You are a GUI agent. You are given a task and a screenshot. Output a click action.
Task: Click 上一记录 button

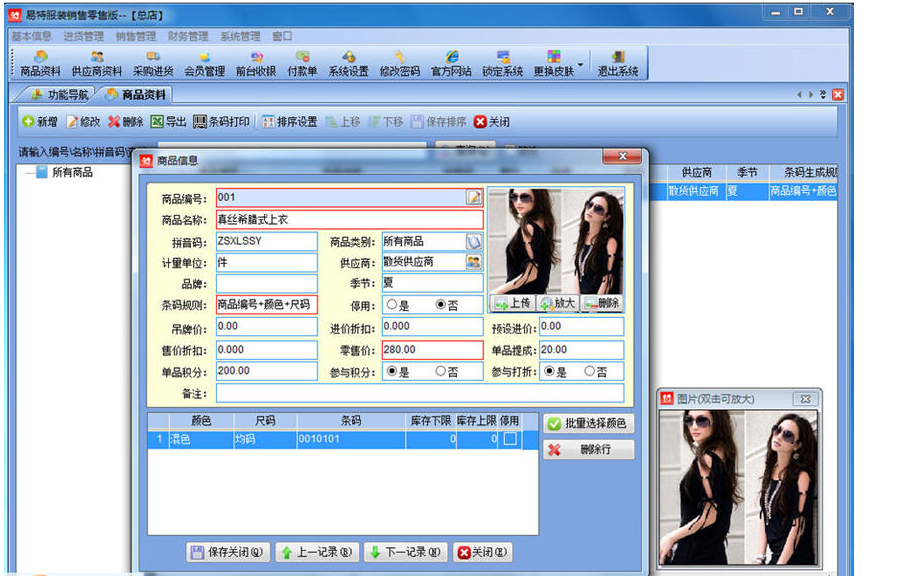(317, 552)
